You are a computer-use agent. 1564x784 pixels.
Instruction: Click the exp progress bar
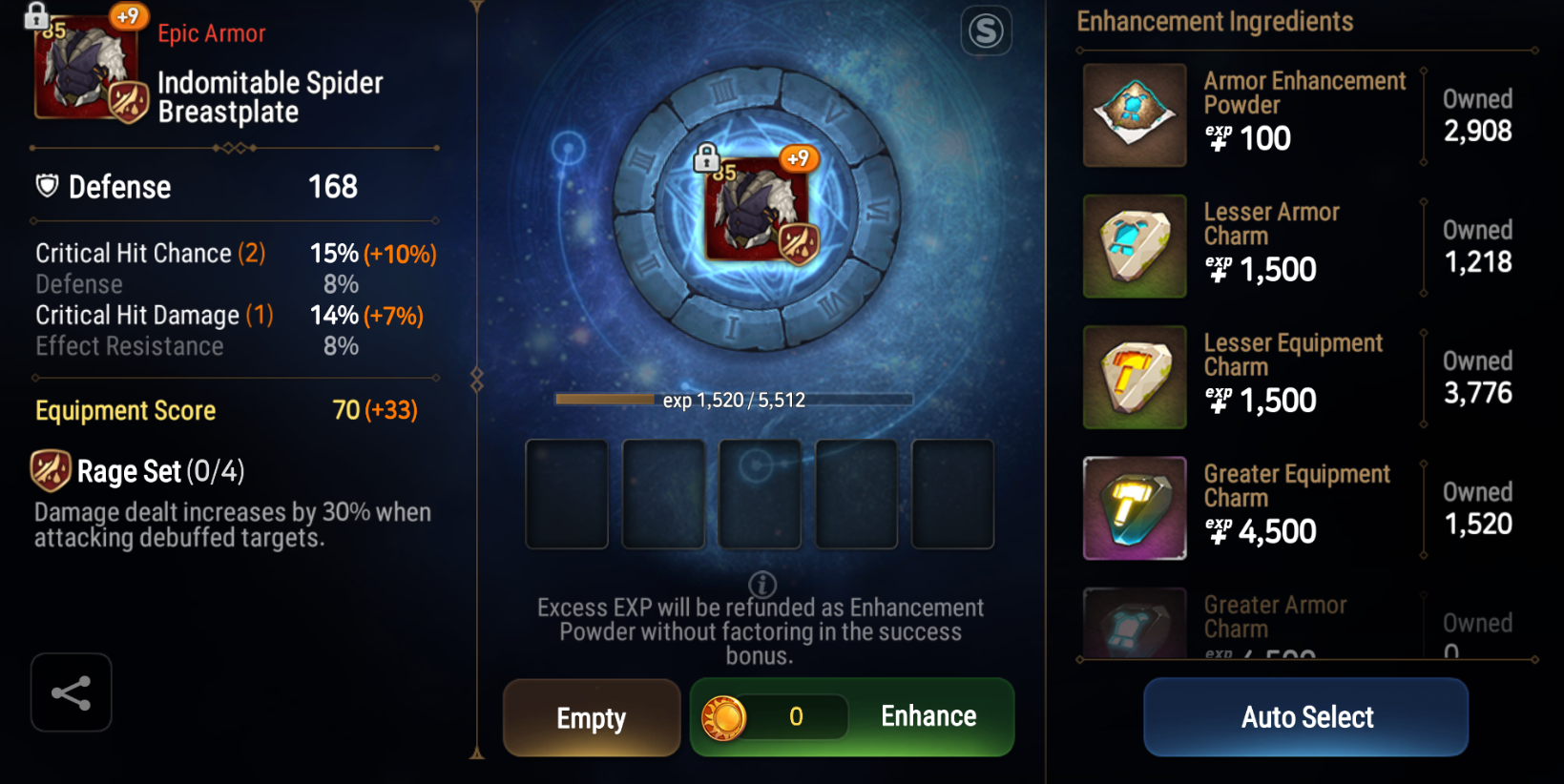click(x=734, y=400)
